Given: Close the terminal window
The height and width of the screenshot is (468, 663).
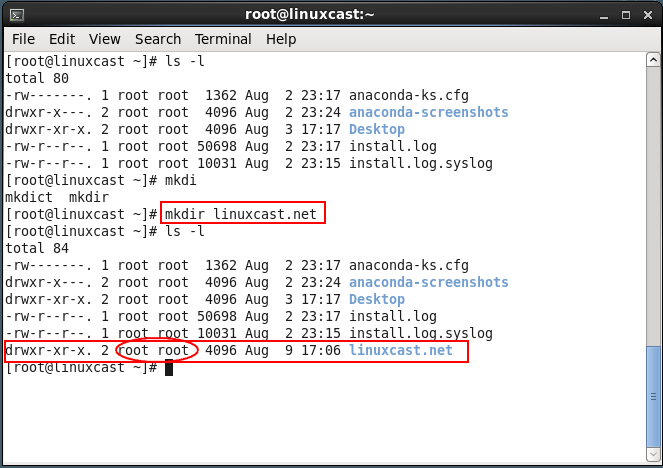Looking at the screenshot, I should click(x=648, y=16).
